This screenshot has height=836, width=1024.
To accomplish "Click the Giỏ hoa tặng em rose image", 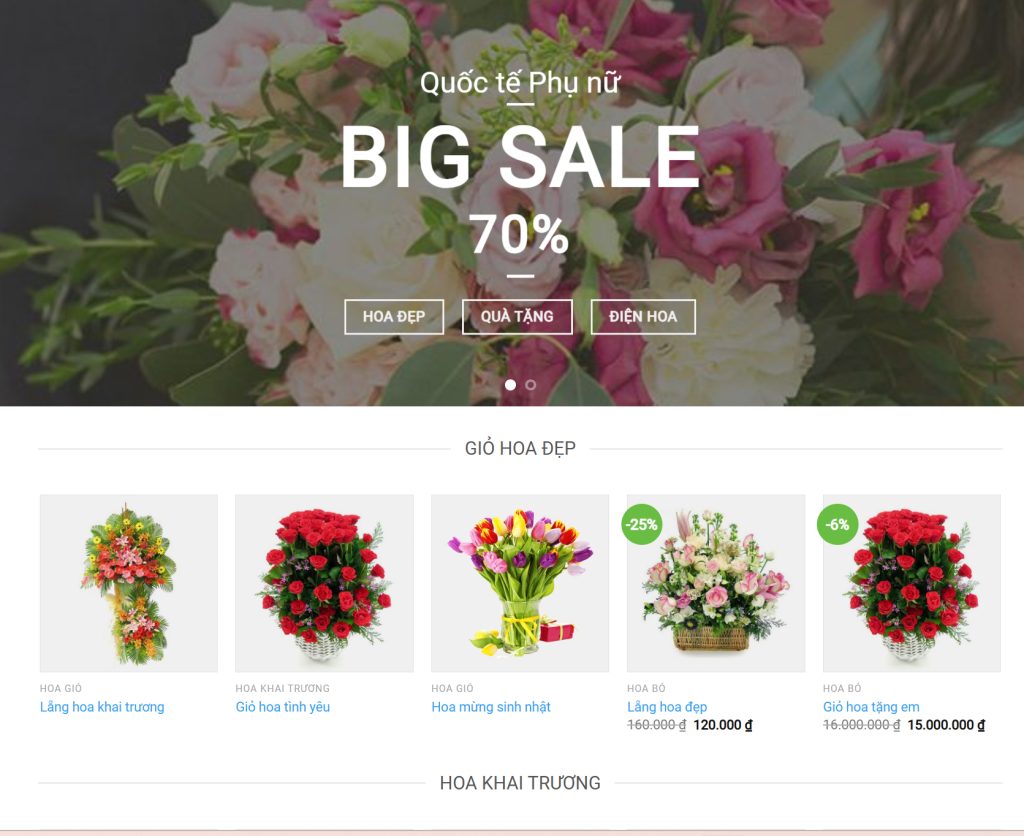I will pyautogui.click(x=912, y=583).
